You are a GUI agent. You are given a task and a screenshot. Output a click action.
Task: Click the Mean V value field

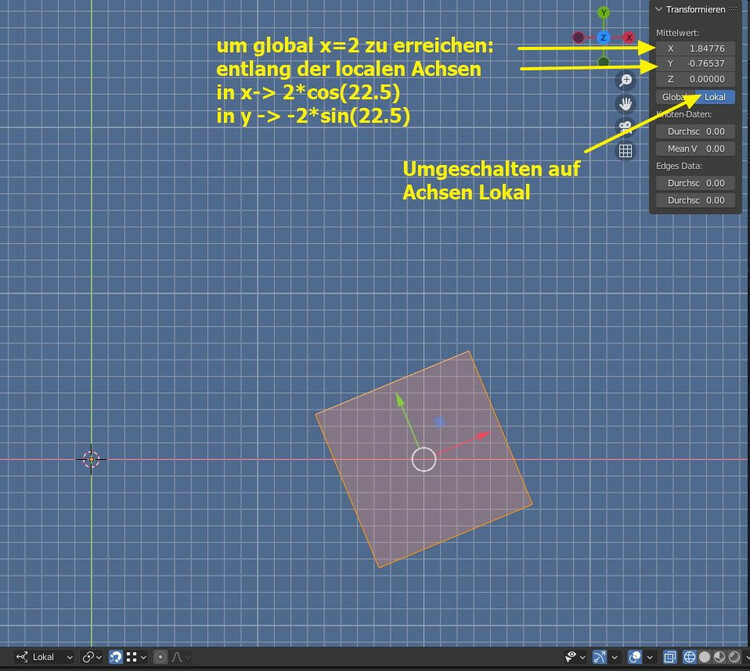(695, 149)
